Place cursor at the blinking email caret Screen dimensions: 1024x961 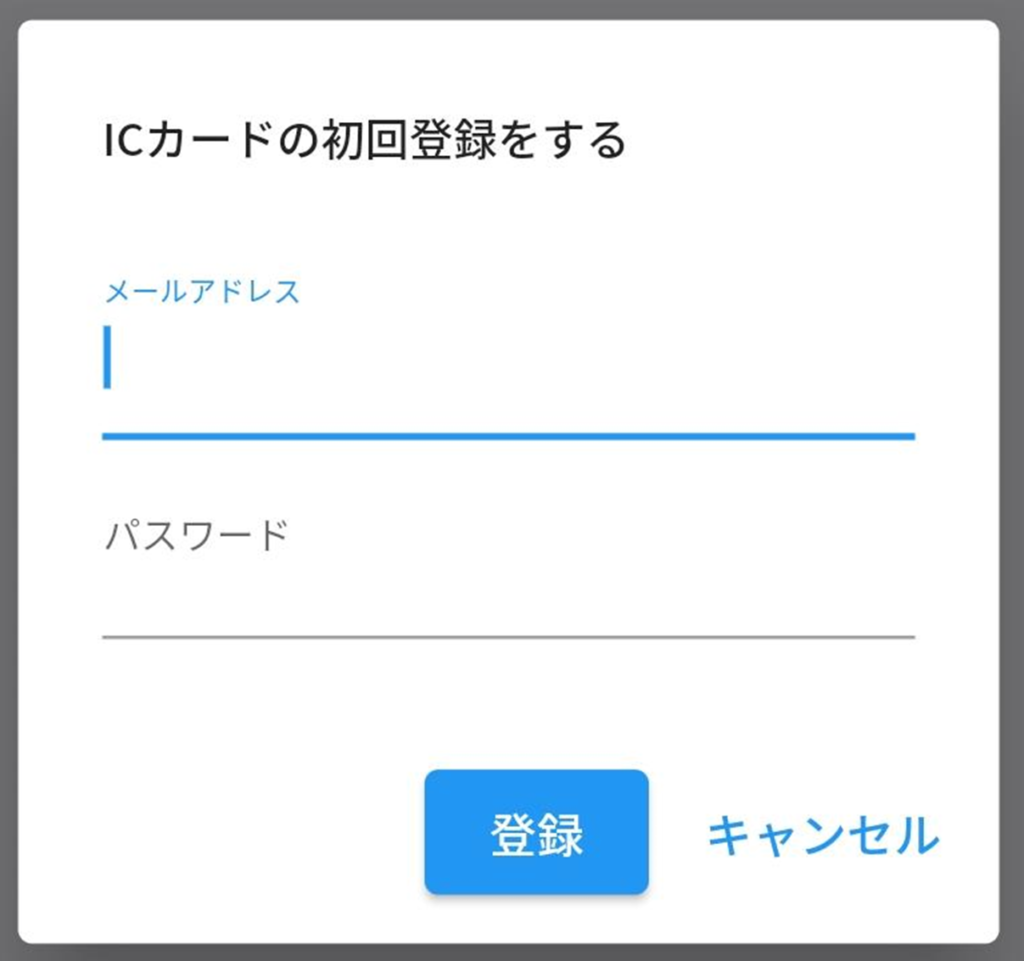coord(107,357)
